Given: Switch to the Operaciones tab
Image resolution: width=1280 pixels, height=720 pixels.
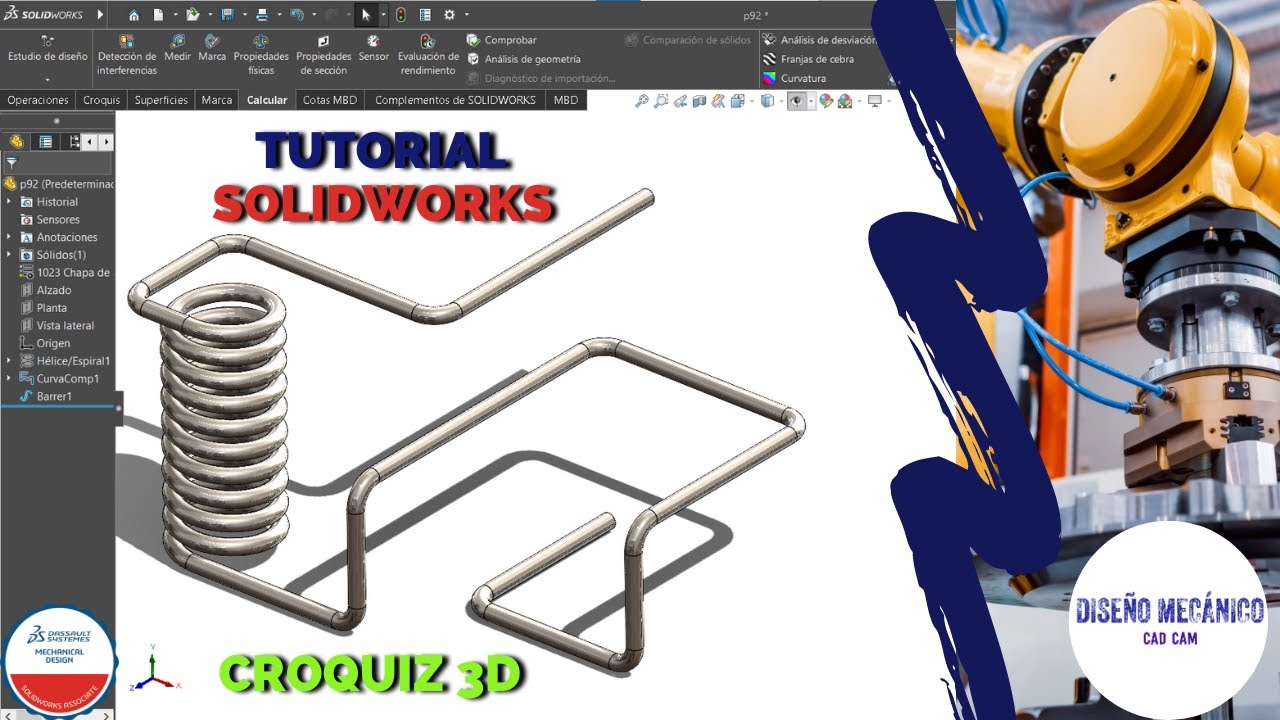Looking at the screenshot, I should click(x=38, y=100).
